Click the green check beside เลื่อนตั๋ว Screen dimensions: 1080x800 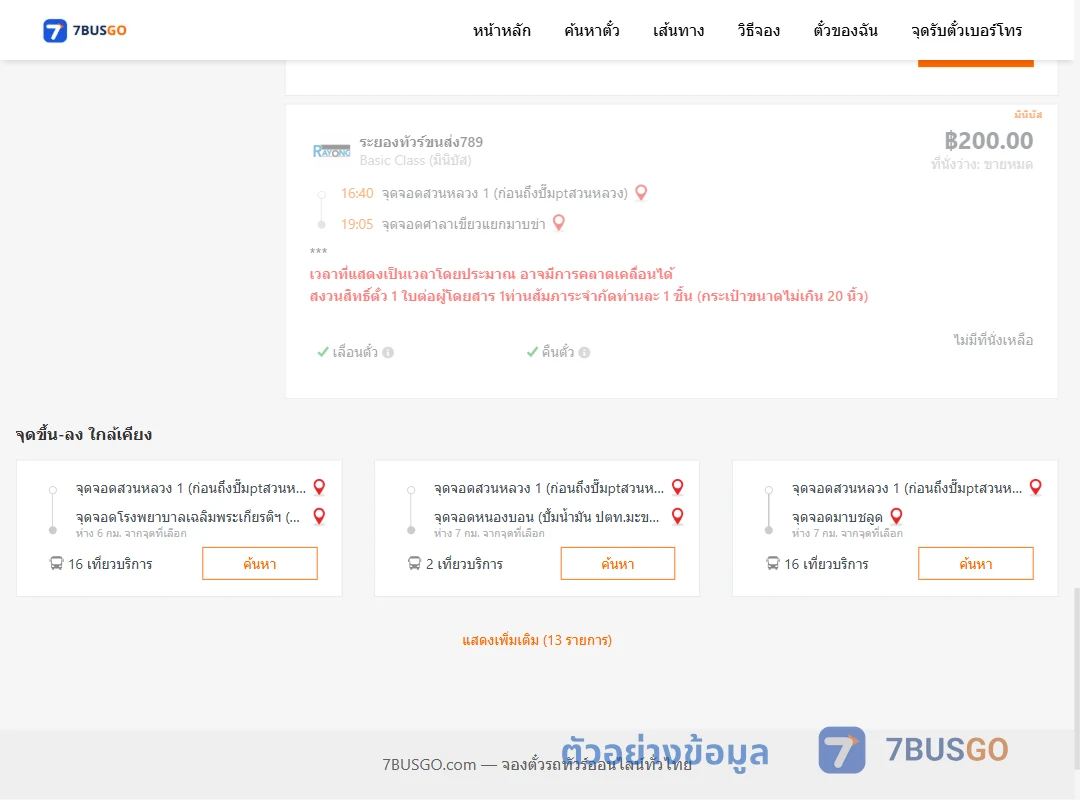coord(322,352)
